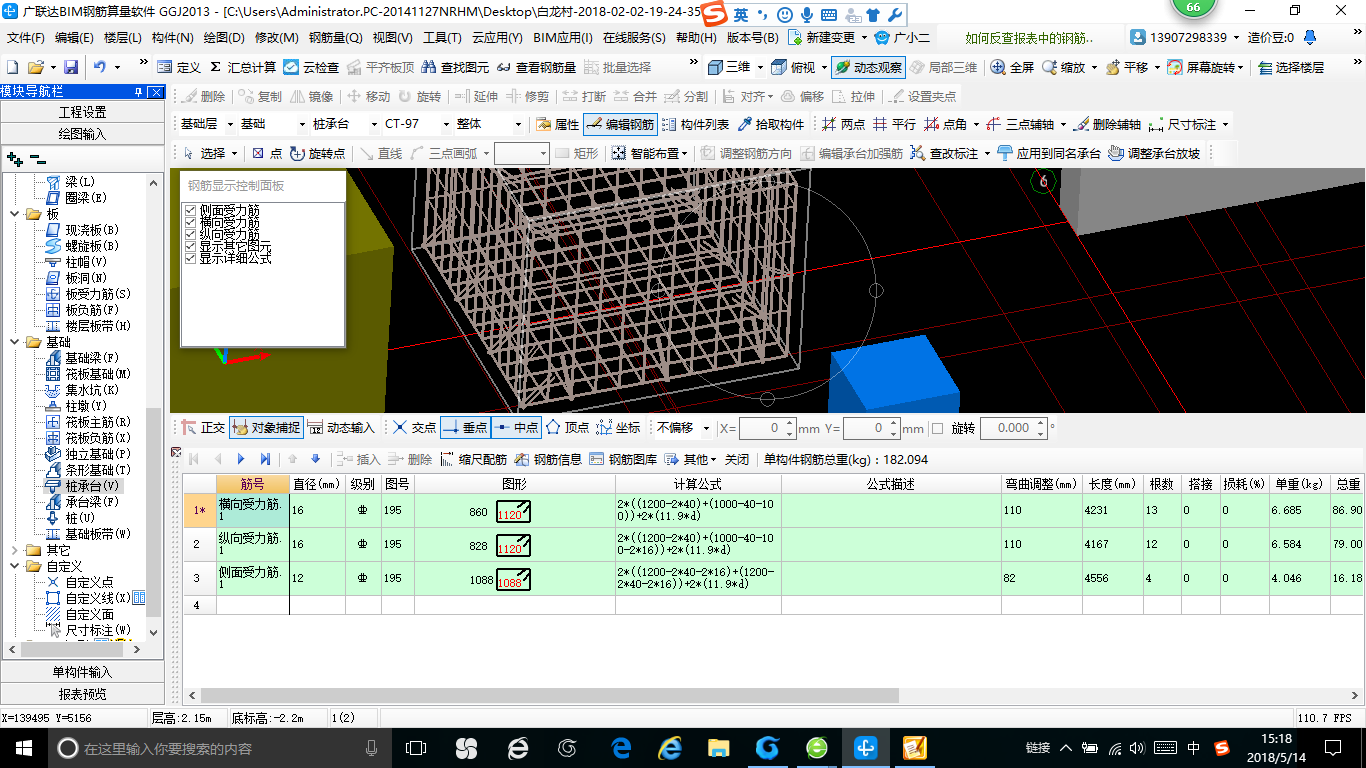Toggle 垂点 perpendicular snap

[x=465, y=427]
